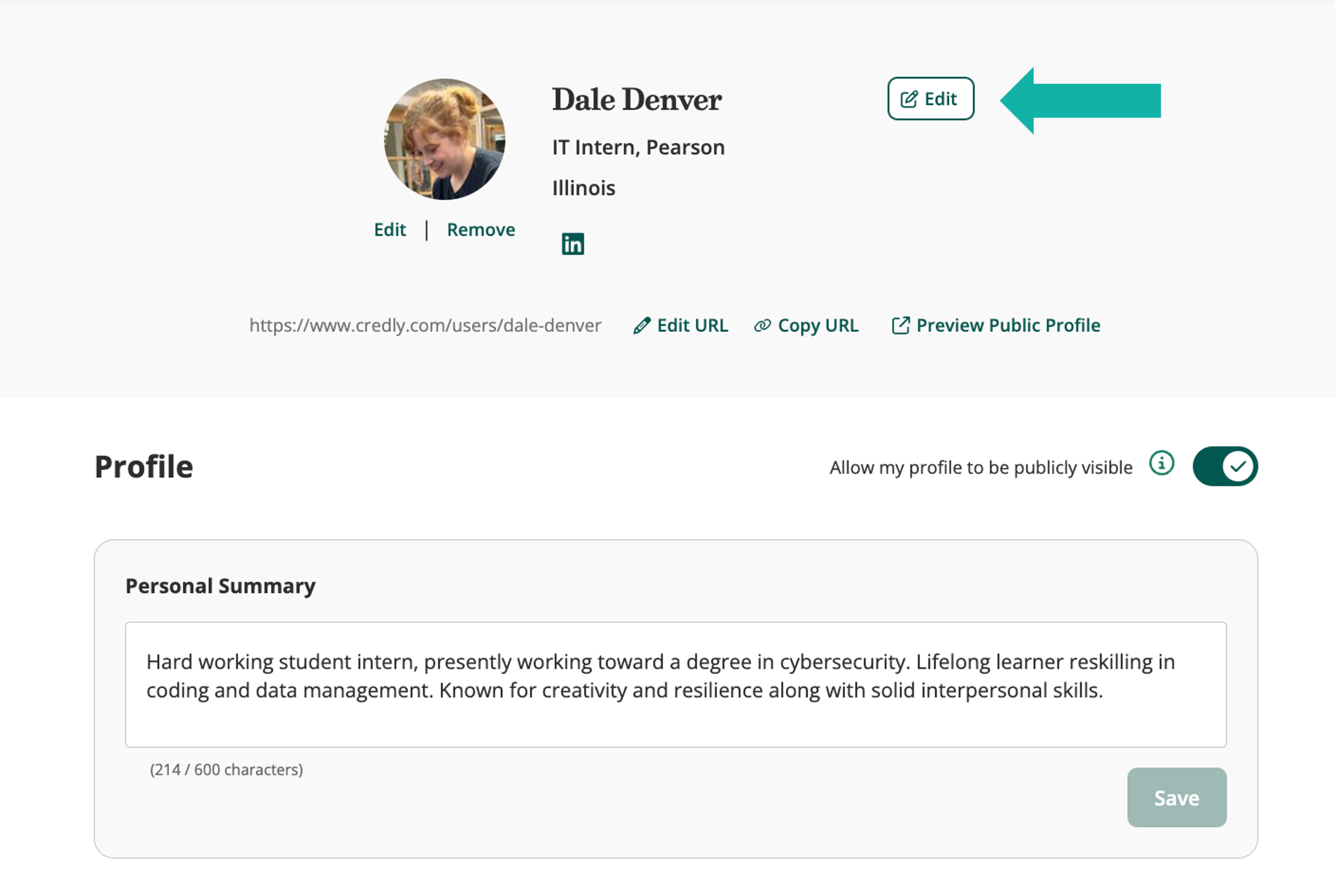The width and height of the screenshot is (1337, 896).
Task: Click the teal arrow pointing at Edit
Action: [x=1080, y=100]
